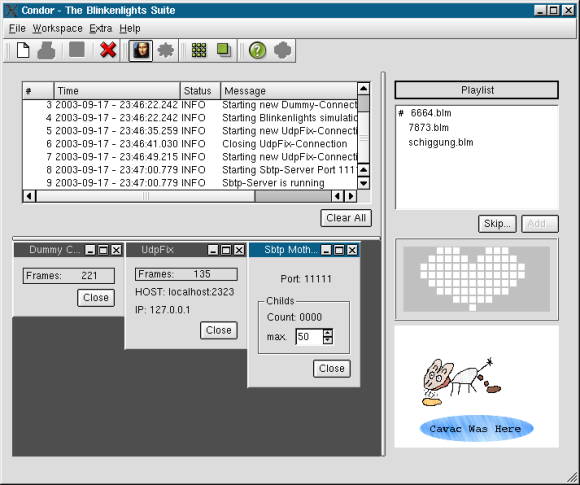Click Close button in UdpFix window

[219, 330]
